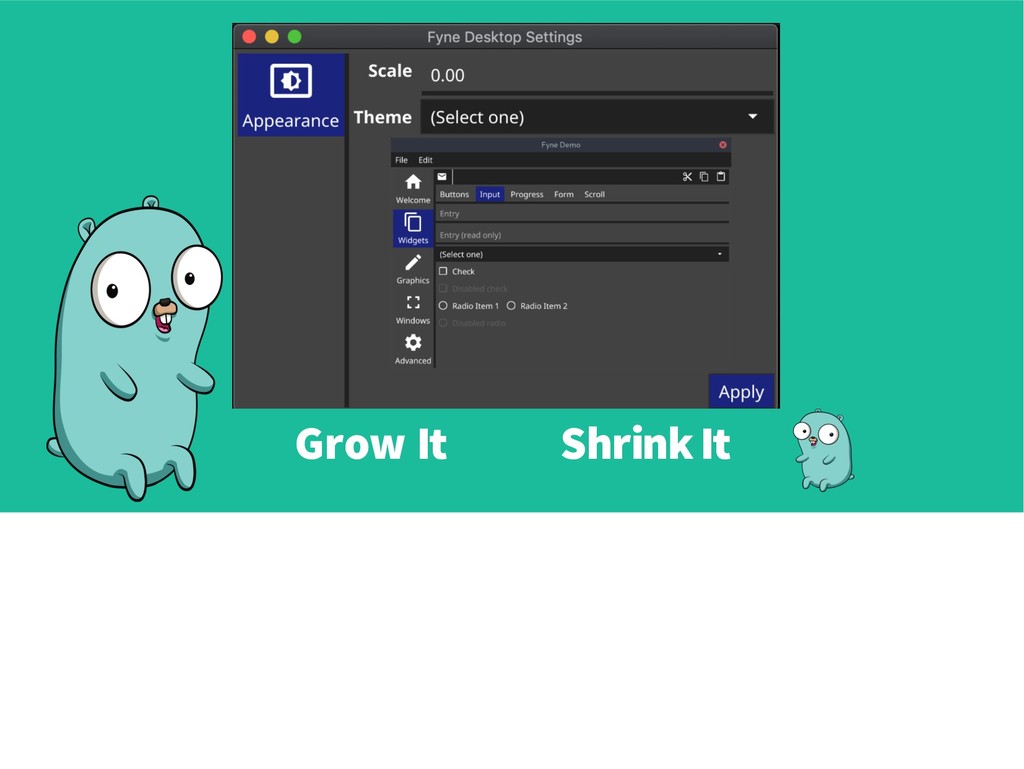Screen dimensions: 1024x769
Task: Switch to the Progress tab
Action: 527,195
